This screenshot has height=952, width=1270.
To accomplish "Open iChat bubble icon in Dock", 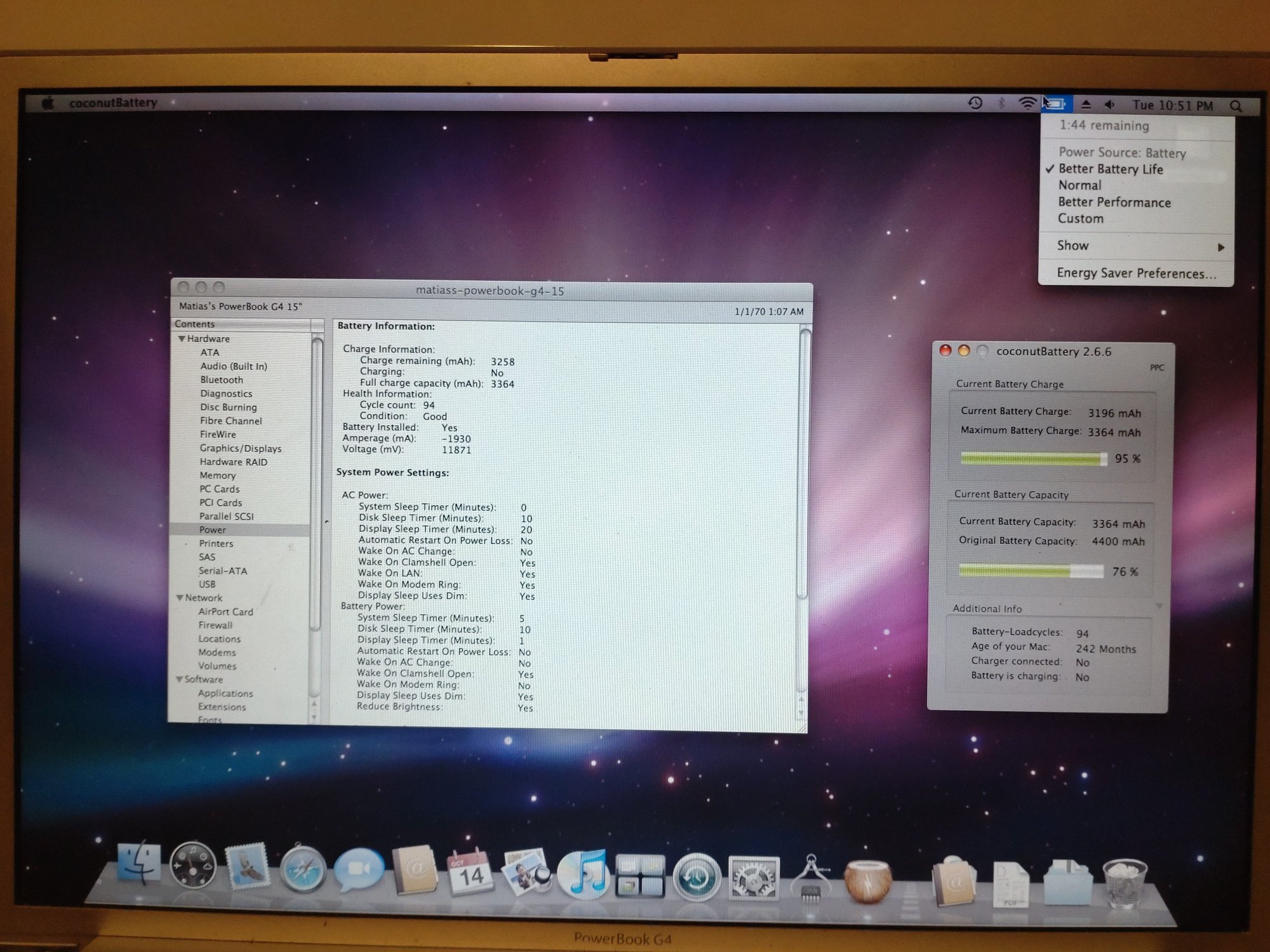I will (359, 869).
